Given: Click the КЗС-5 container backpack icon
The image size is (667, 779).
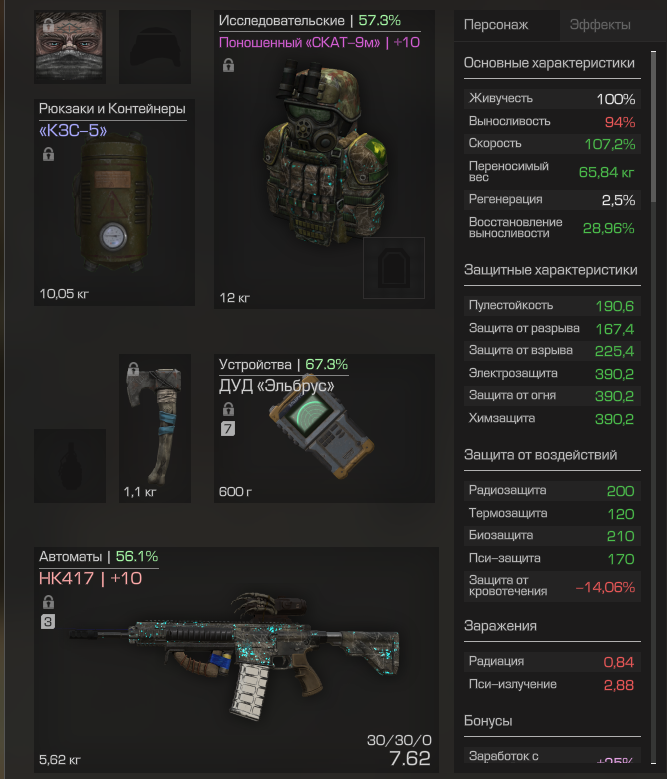Looking at the screenshot, I should tap(114, 202).
